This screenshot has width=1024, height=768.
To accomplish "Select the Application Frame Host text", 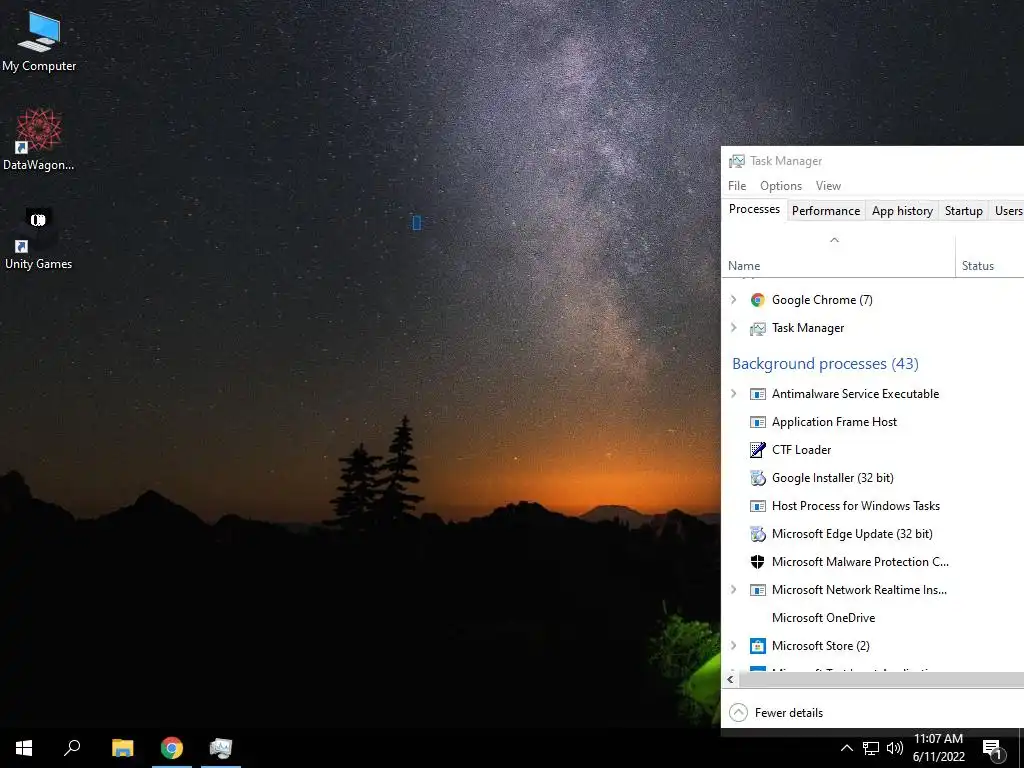I will point(834,422).
